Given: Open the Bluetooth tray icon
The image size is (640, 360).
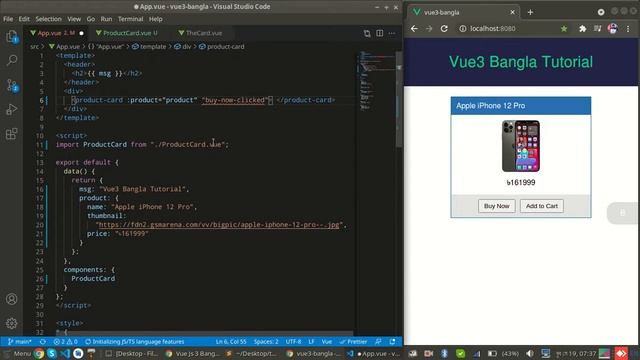Looking at the screenshot, I should click(444, 353).
